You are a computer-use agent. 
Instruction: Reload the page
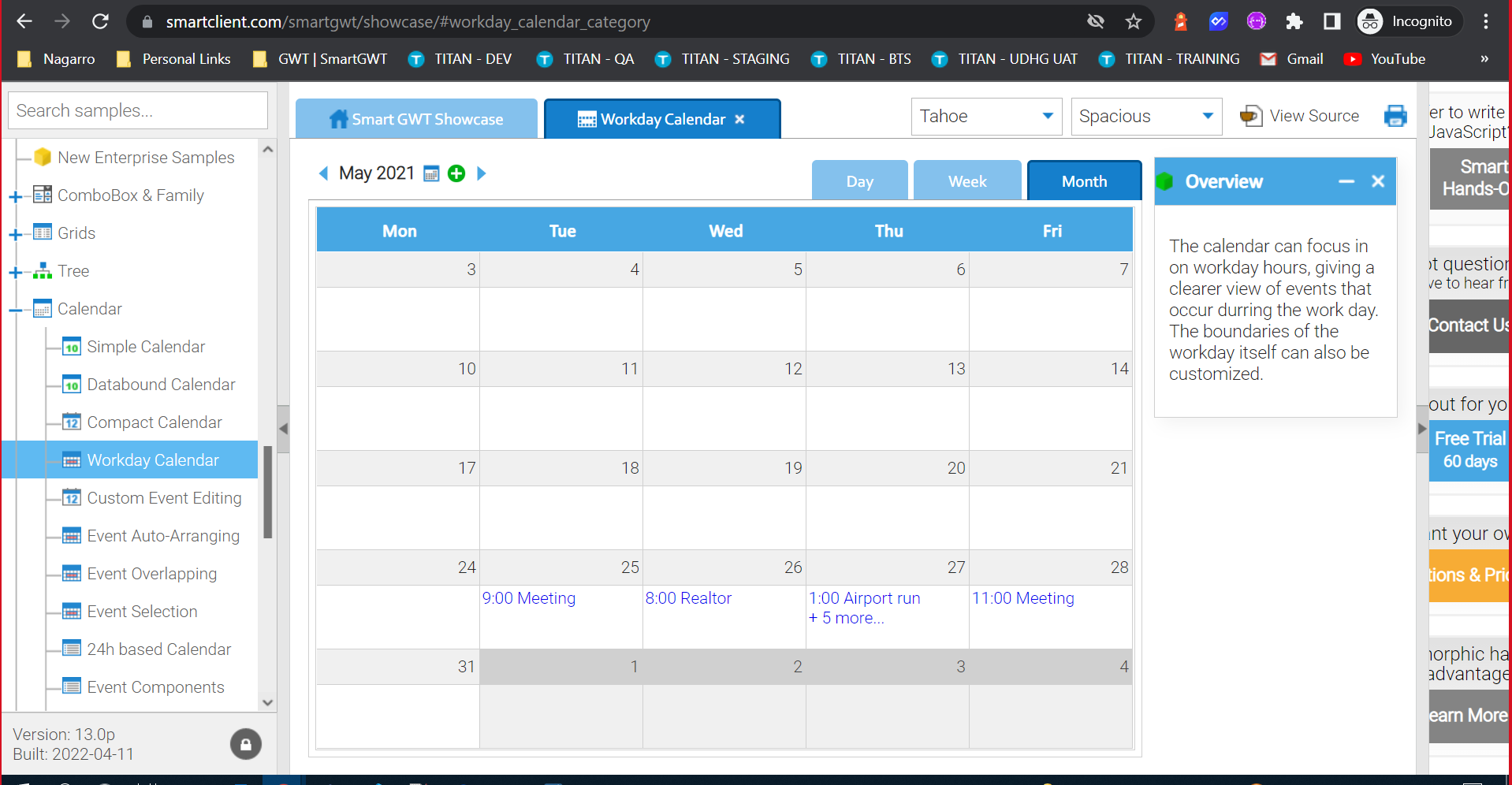100,21
